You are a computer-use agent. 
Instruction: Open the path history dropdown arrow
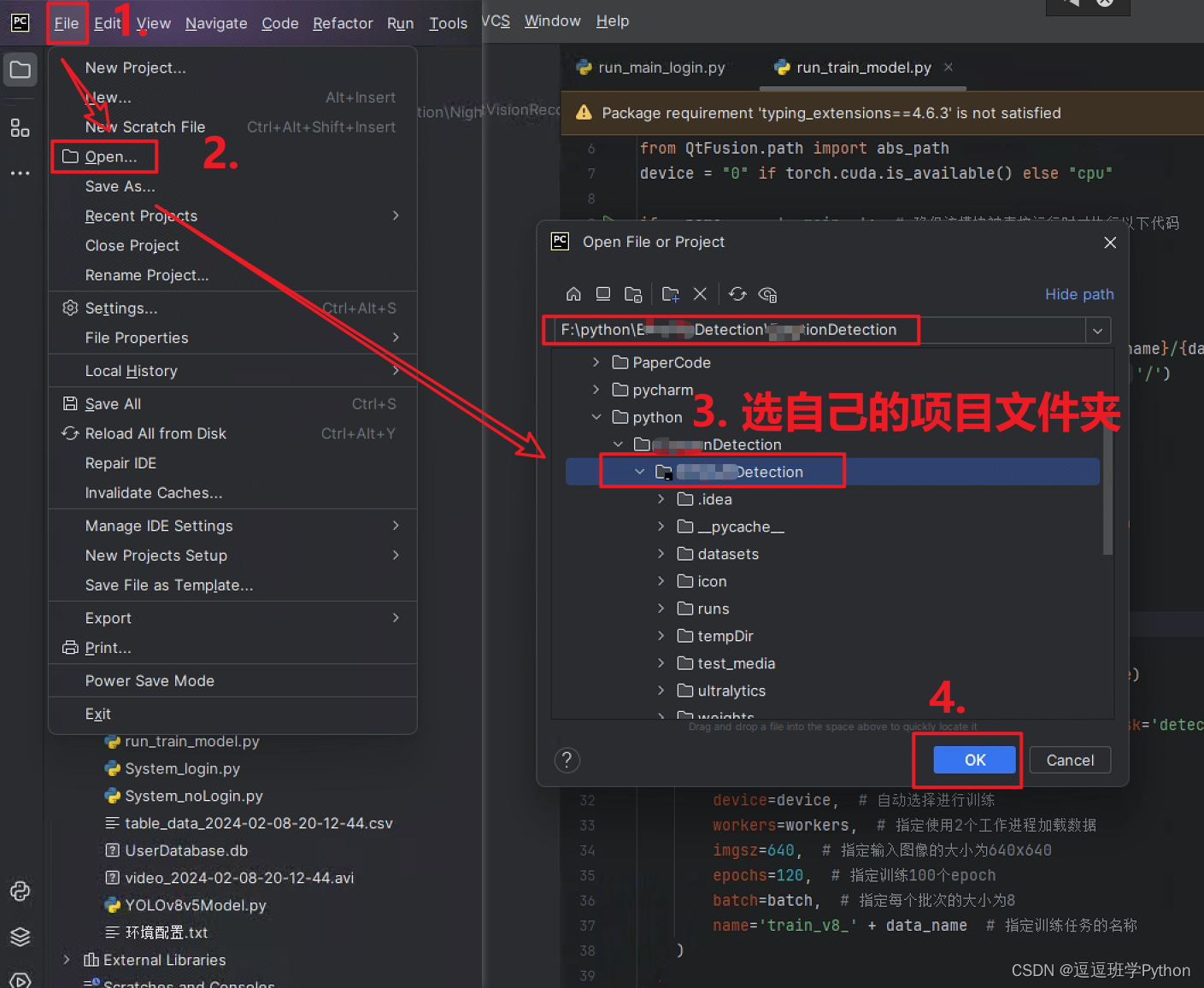coord(1098,330)
